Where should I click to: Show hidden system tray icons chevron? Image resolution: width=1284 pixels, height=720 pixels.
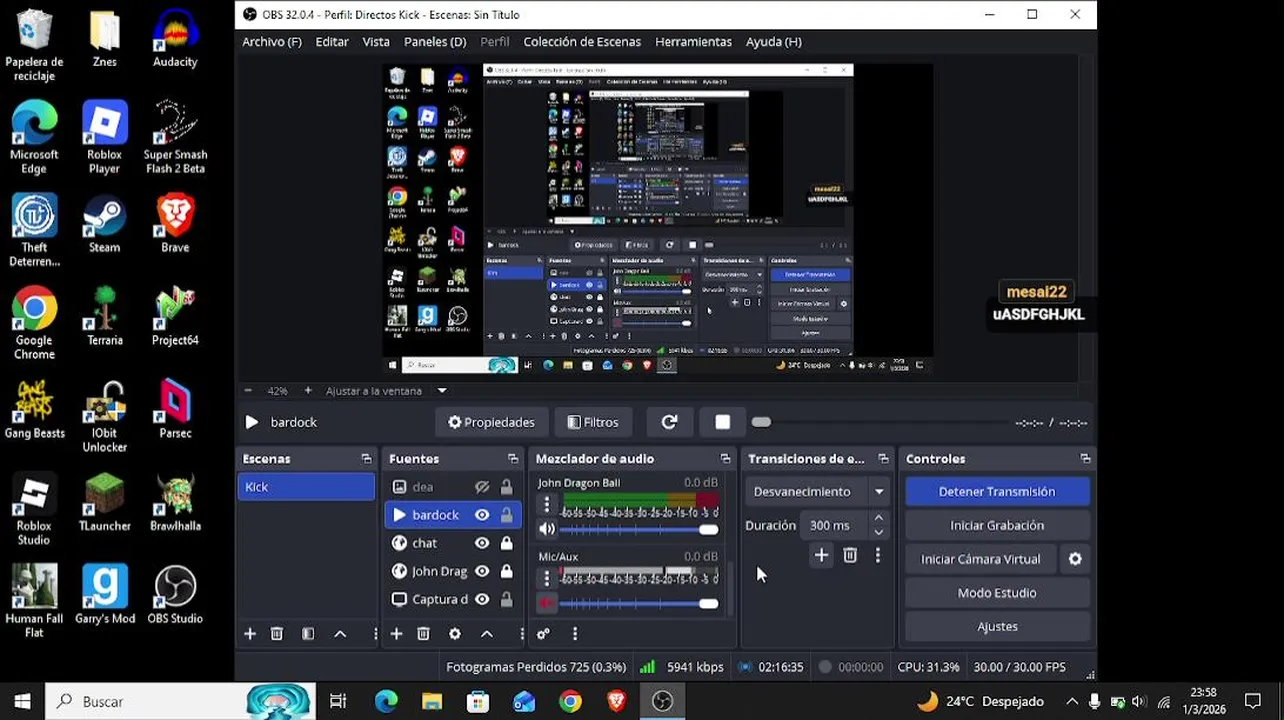[x=1072, y=702]
